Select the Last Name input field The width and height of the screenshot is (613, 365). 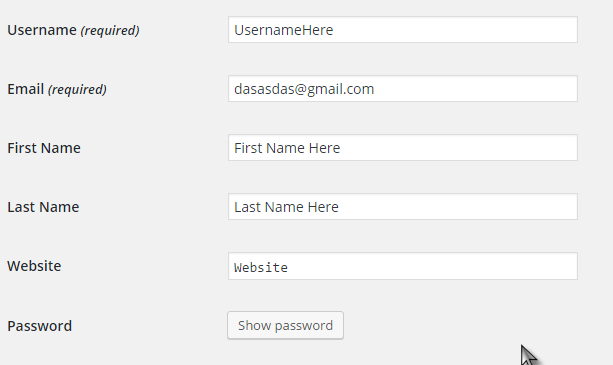[x=403, y=207]
